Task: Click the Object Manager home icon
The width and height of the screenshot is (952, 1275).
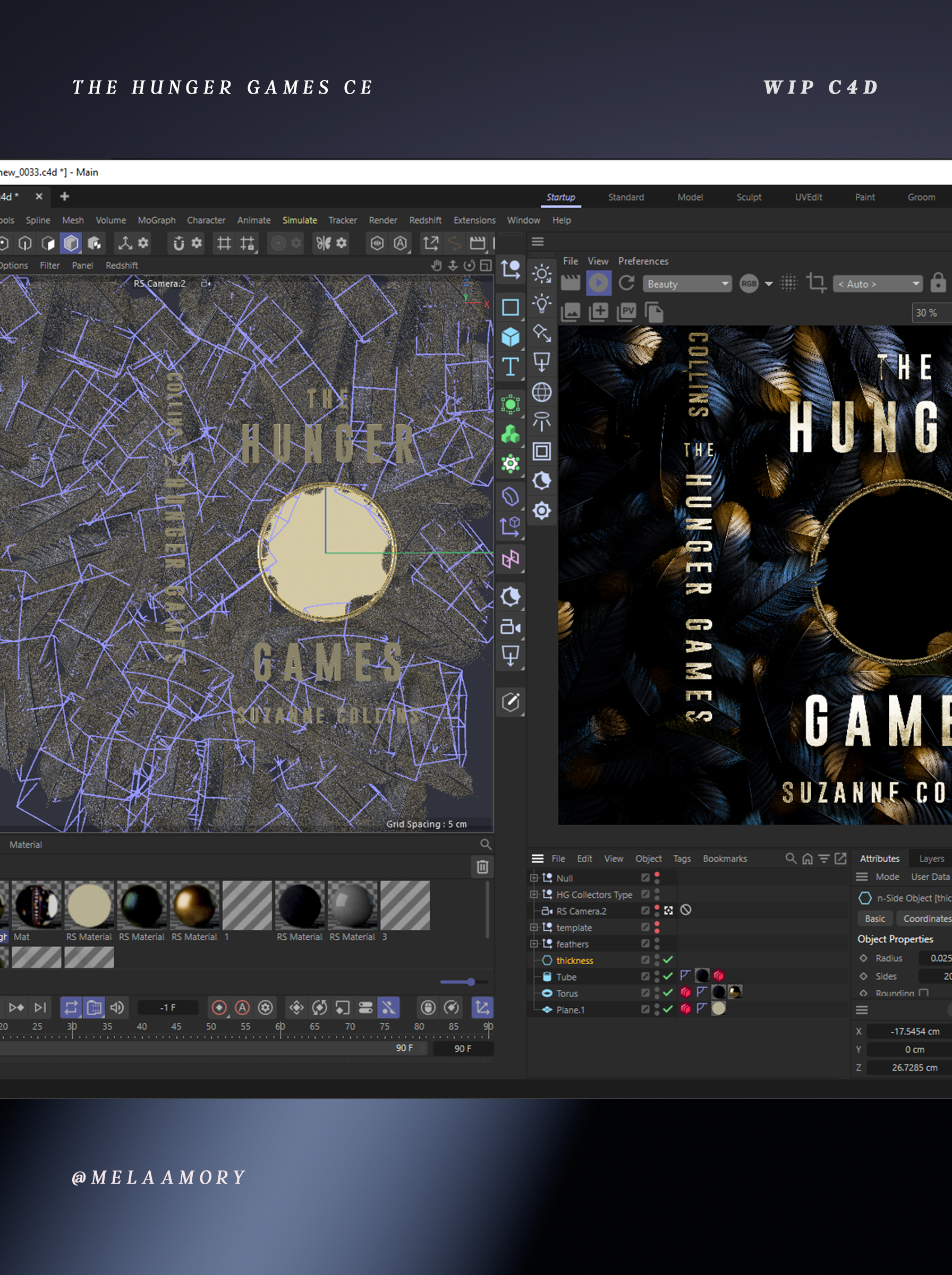Action: tap(807, 858)
